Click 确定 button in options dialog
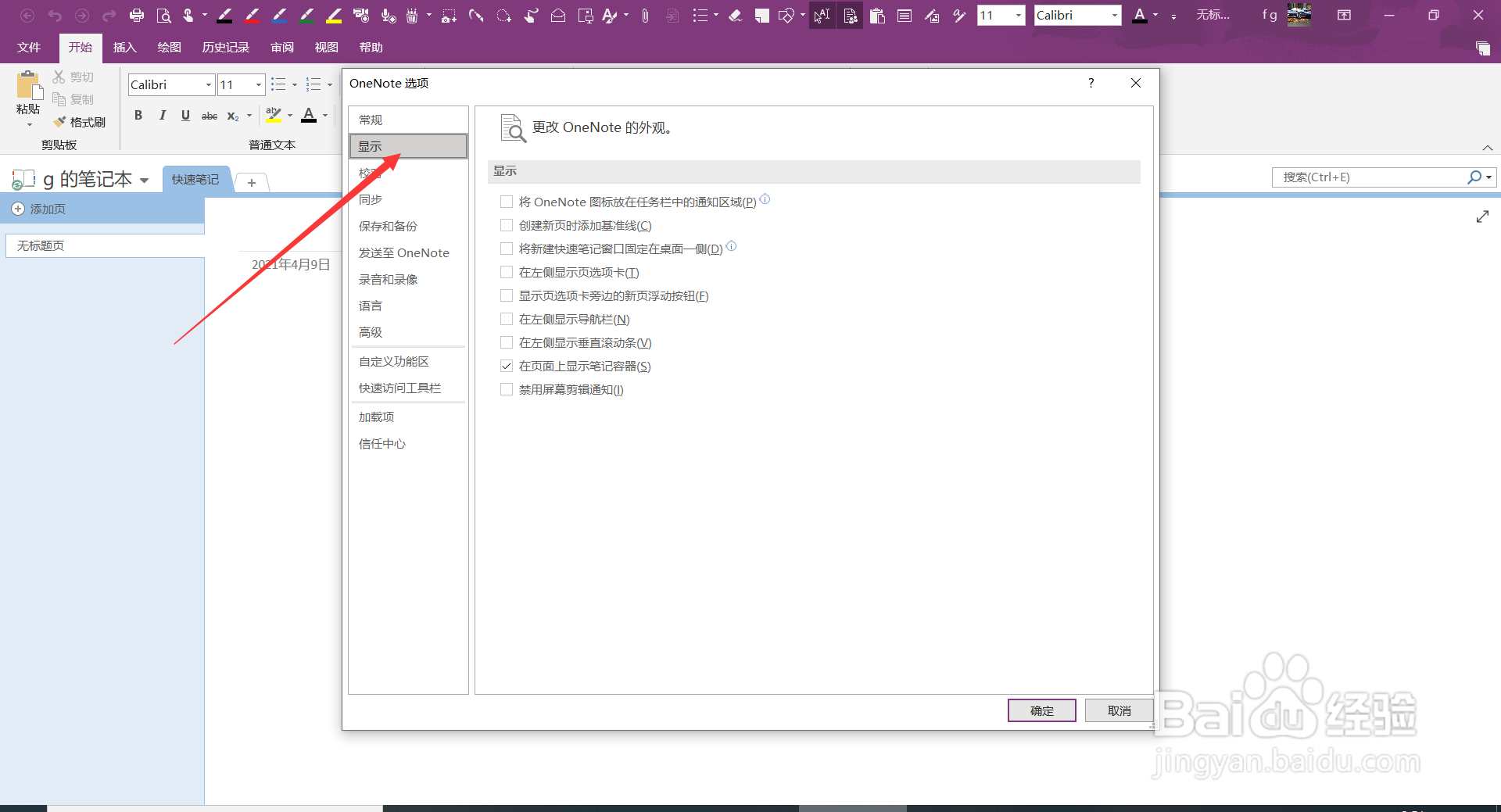Screen dimensions: 1501x812 coord(1041,710)
